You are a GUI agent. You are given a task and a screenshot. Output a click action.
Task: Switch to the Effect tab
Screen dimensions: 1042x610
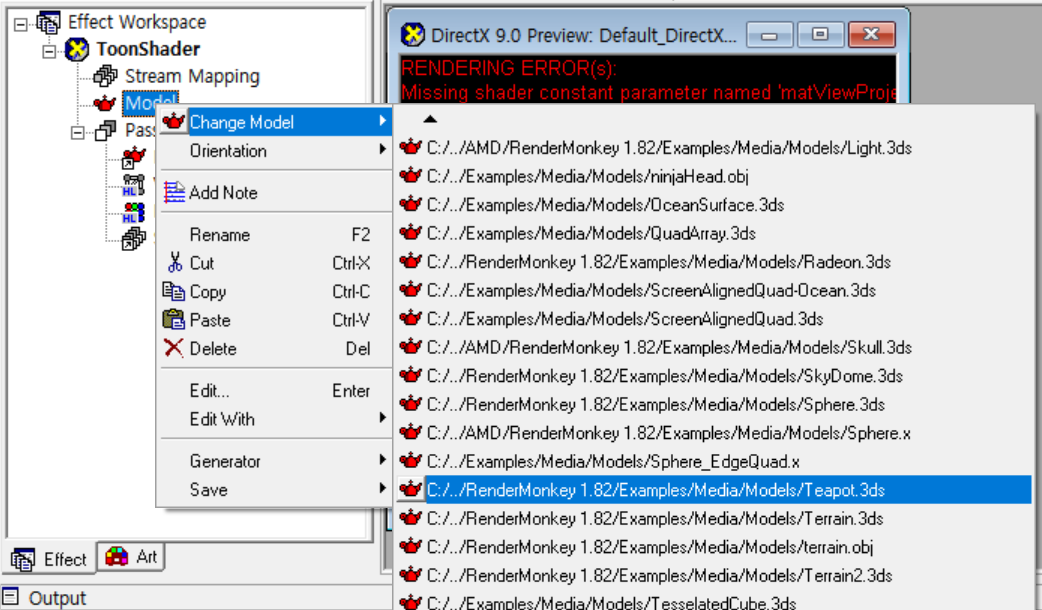pos(50,559)
